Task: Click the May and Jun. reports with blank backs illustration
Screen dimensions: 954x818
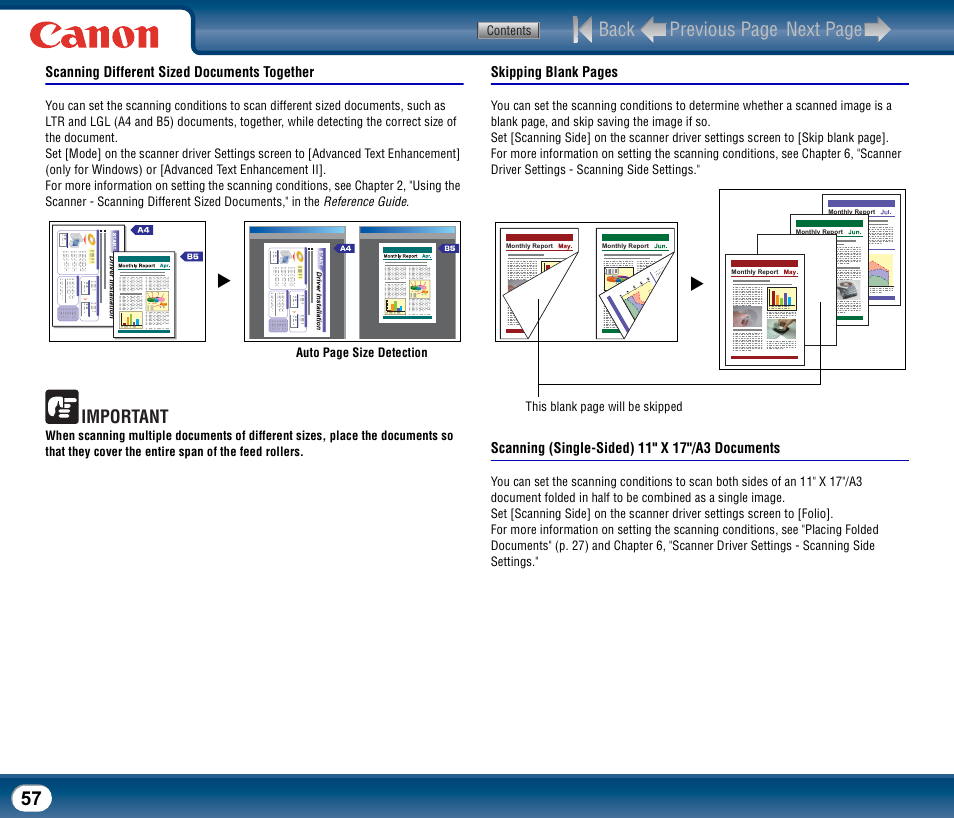Action: (587, 282)
